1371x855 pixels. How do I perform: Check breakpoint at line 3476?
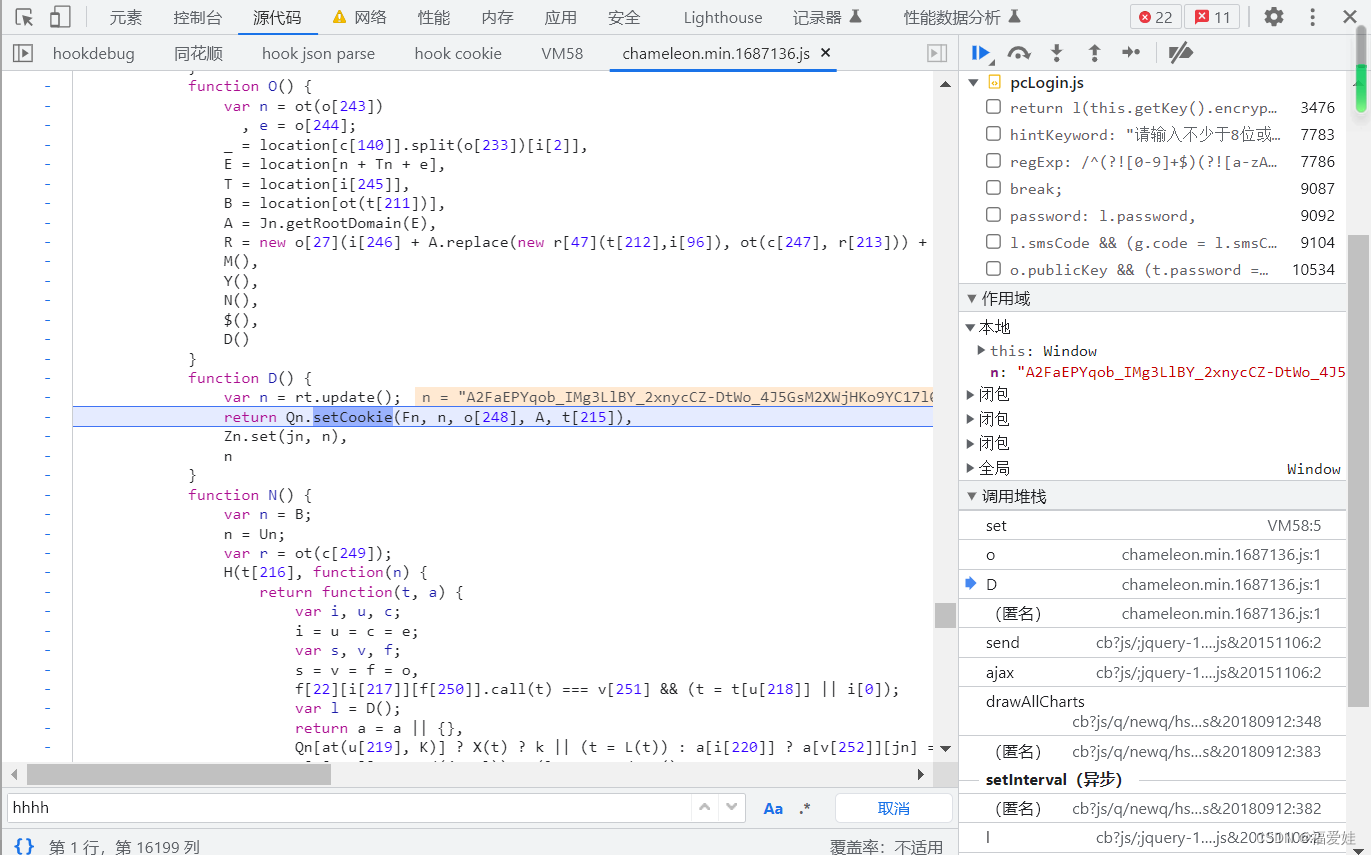click(x=993, y=107)
